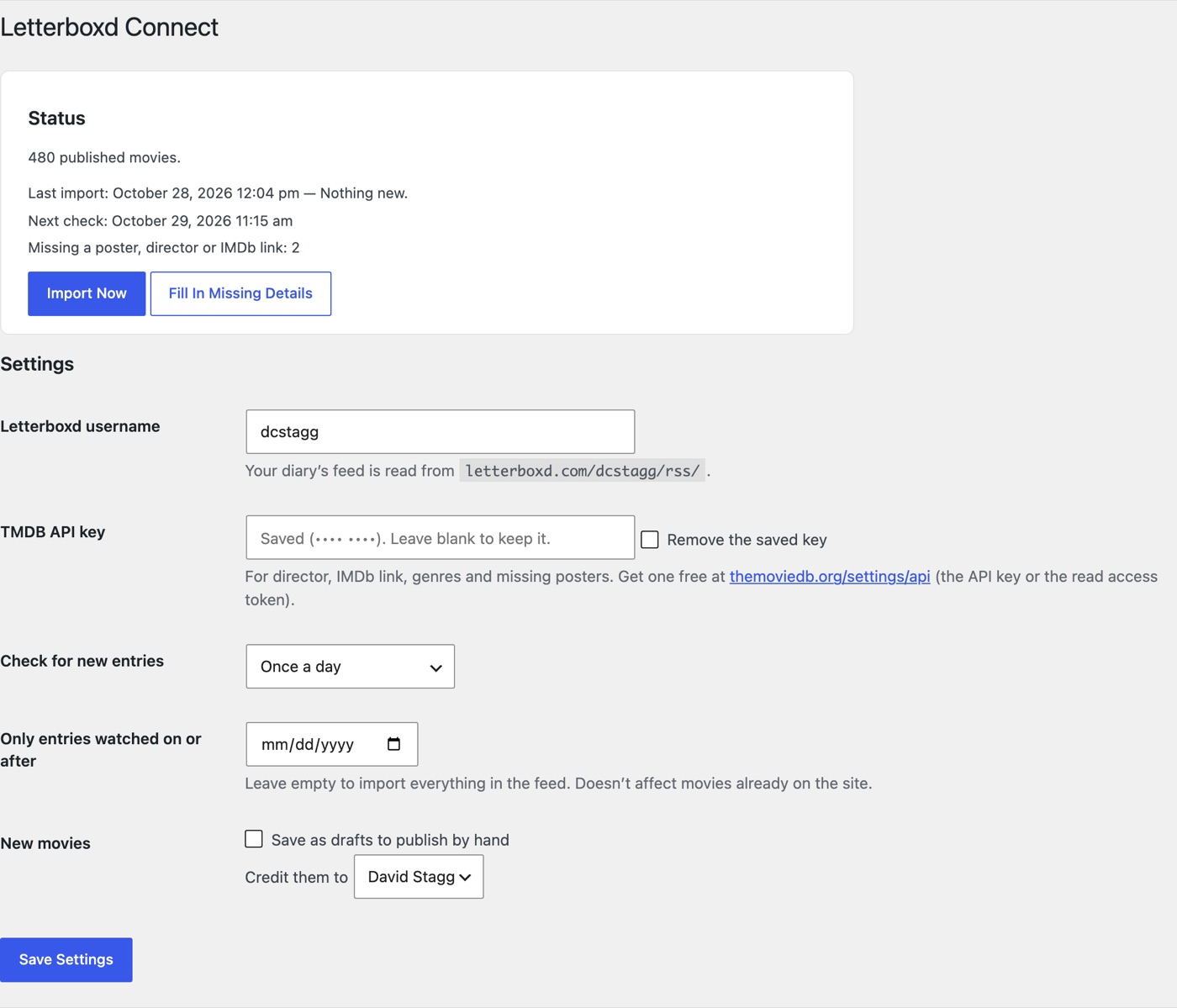Click Fill In Missing Details button
The height and width of the screenshot is (1008, 1177).
tap(240, 293)
